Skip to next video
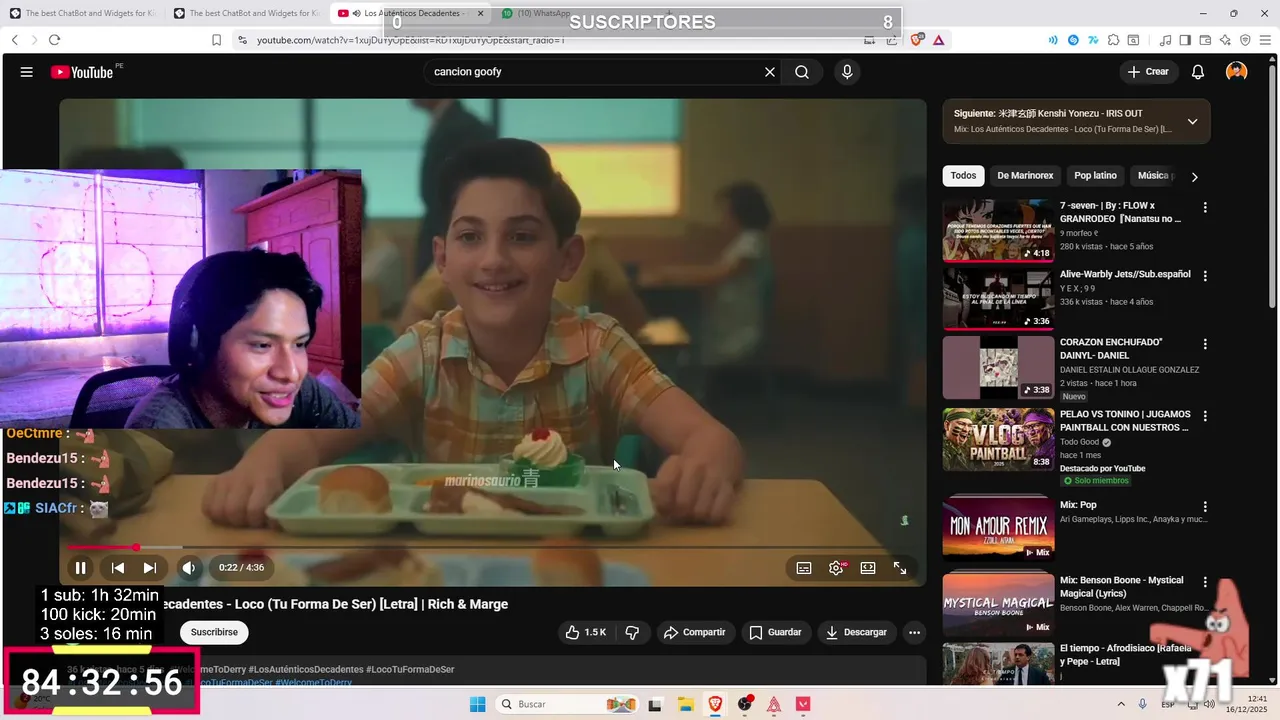 tap(149, 568)
